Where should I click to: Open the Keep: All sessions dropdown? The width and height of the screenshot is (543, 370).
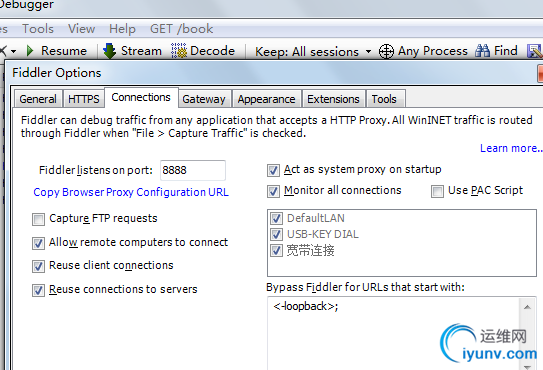pyautogui.click(x=313, y=52)
